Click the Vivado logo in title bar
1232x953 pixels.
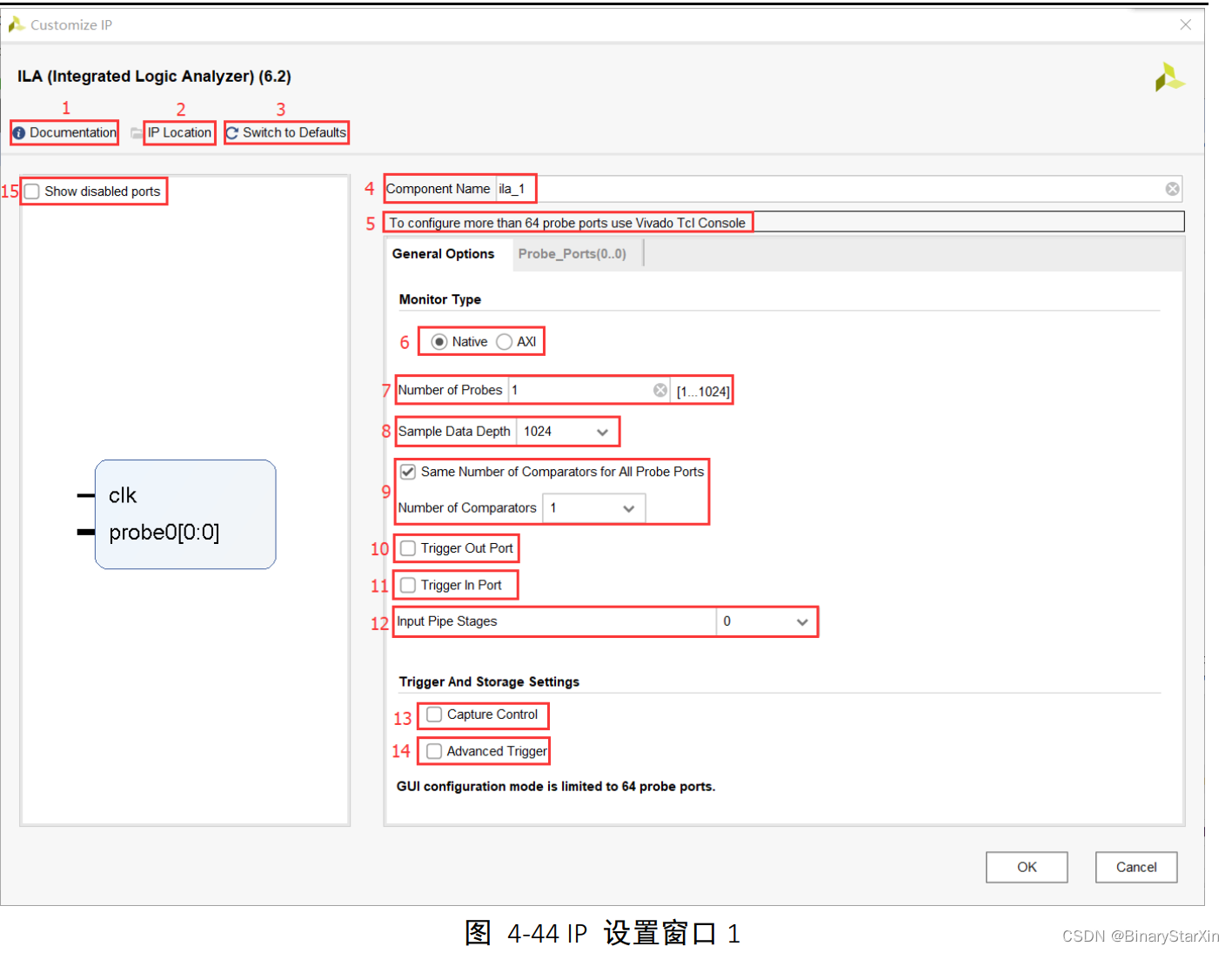[17, 24]
